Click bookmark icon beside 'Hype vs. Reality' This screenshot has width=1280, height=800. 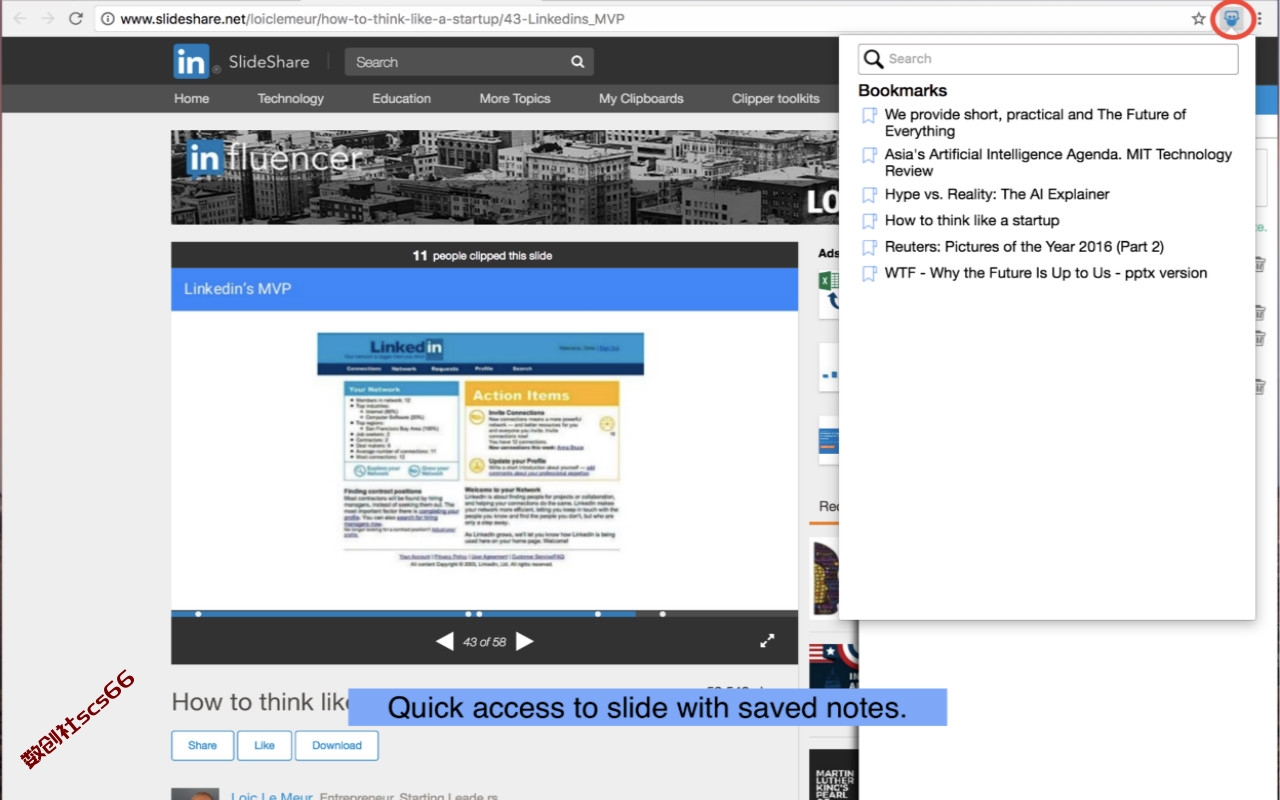870,195
